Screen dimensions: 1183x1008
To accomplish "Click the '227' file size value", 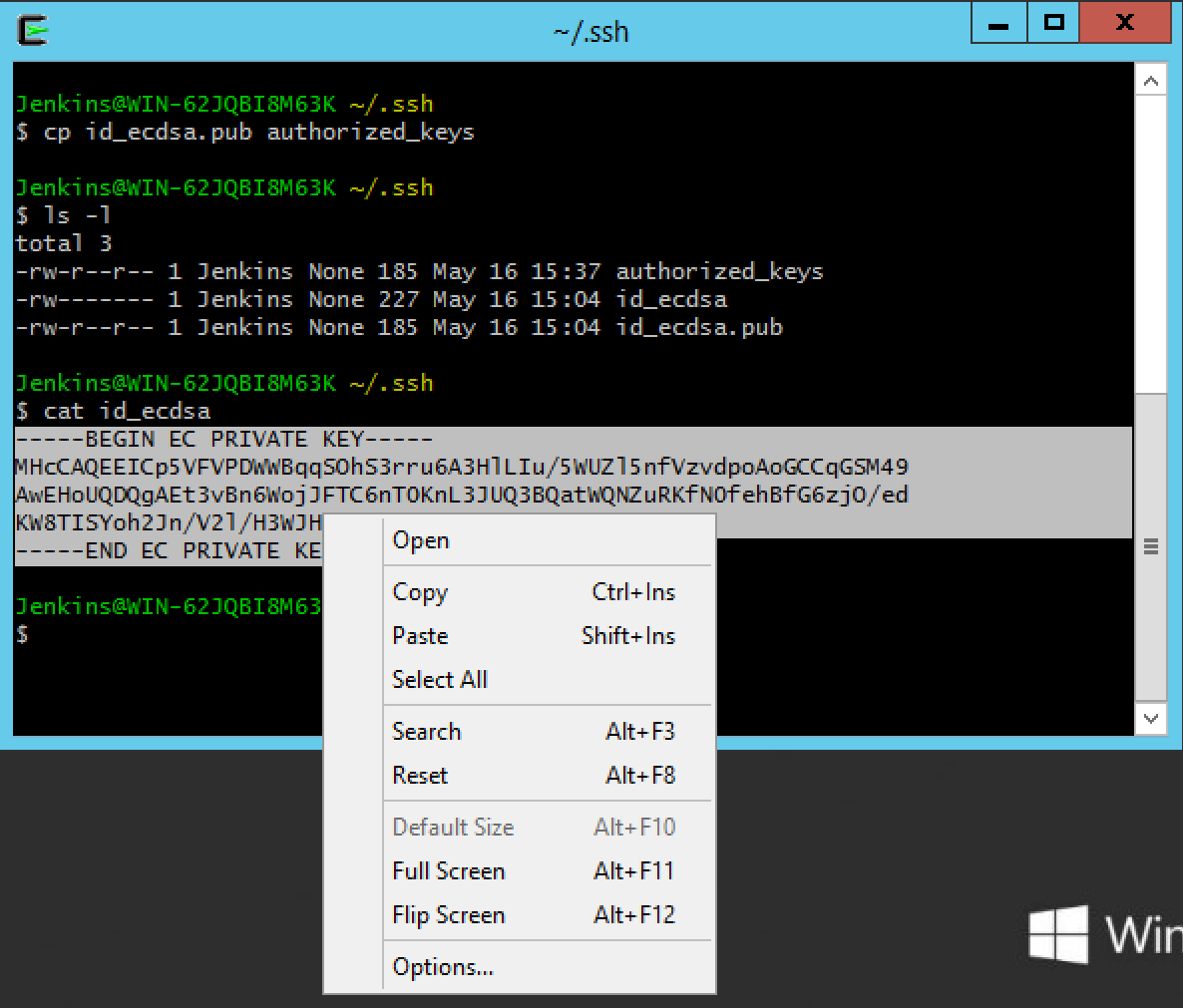I will click(398, 299).
